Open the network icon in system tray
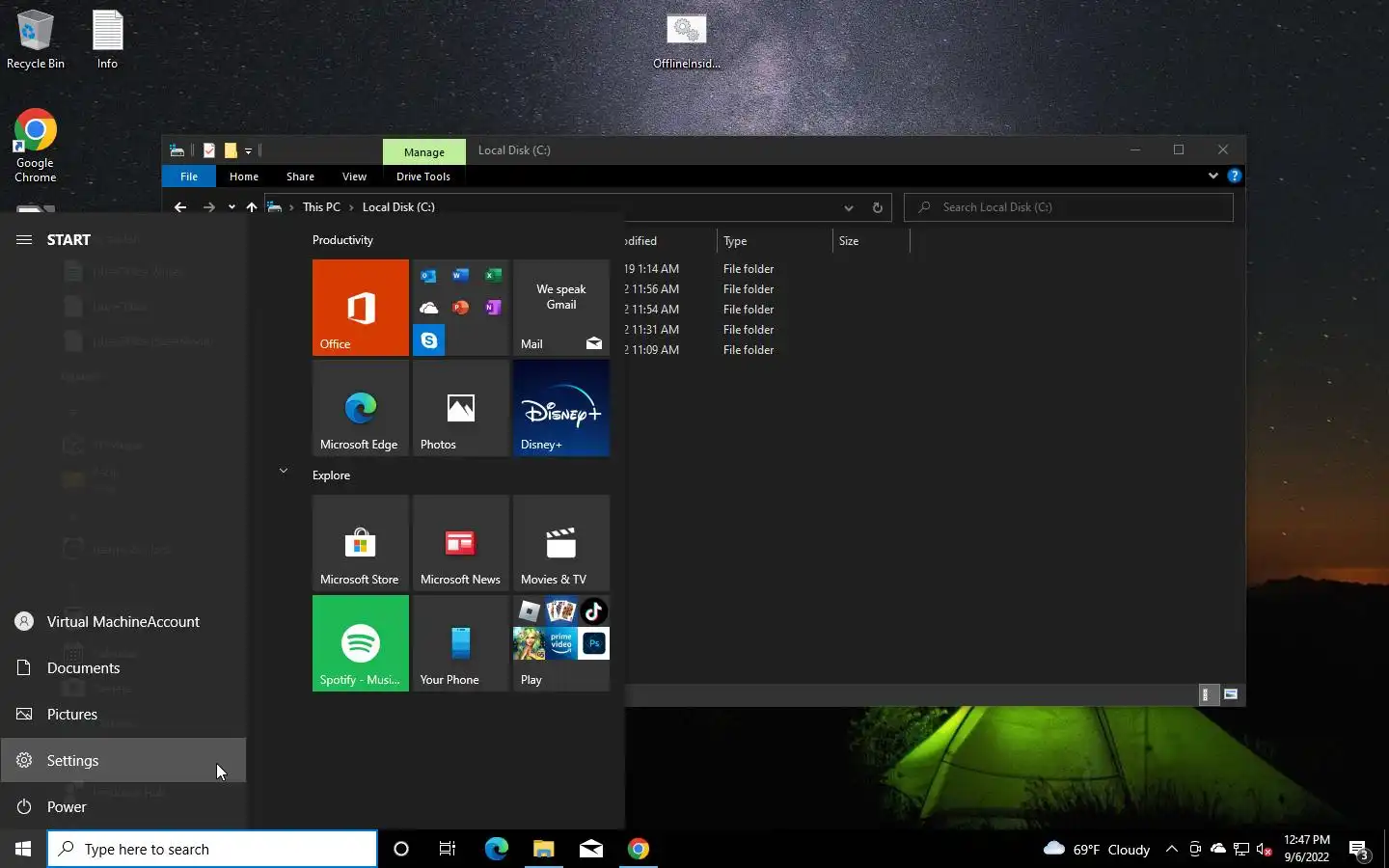Viewport: 1389px width, 868px height. point(1241,849)
